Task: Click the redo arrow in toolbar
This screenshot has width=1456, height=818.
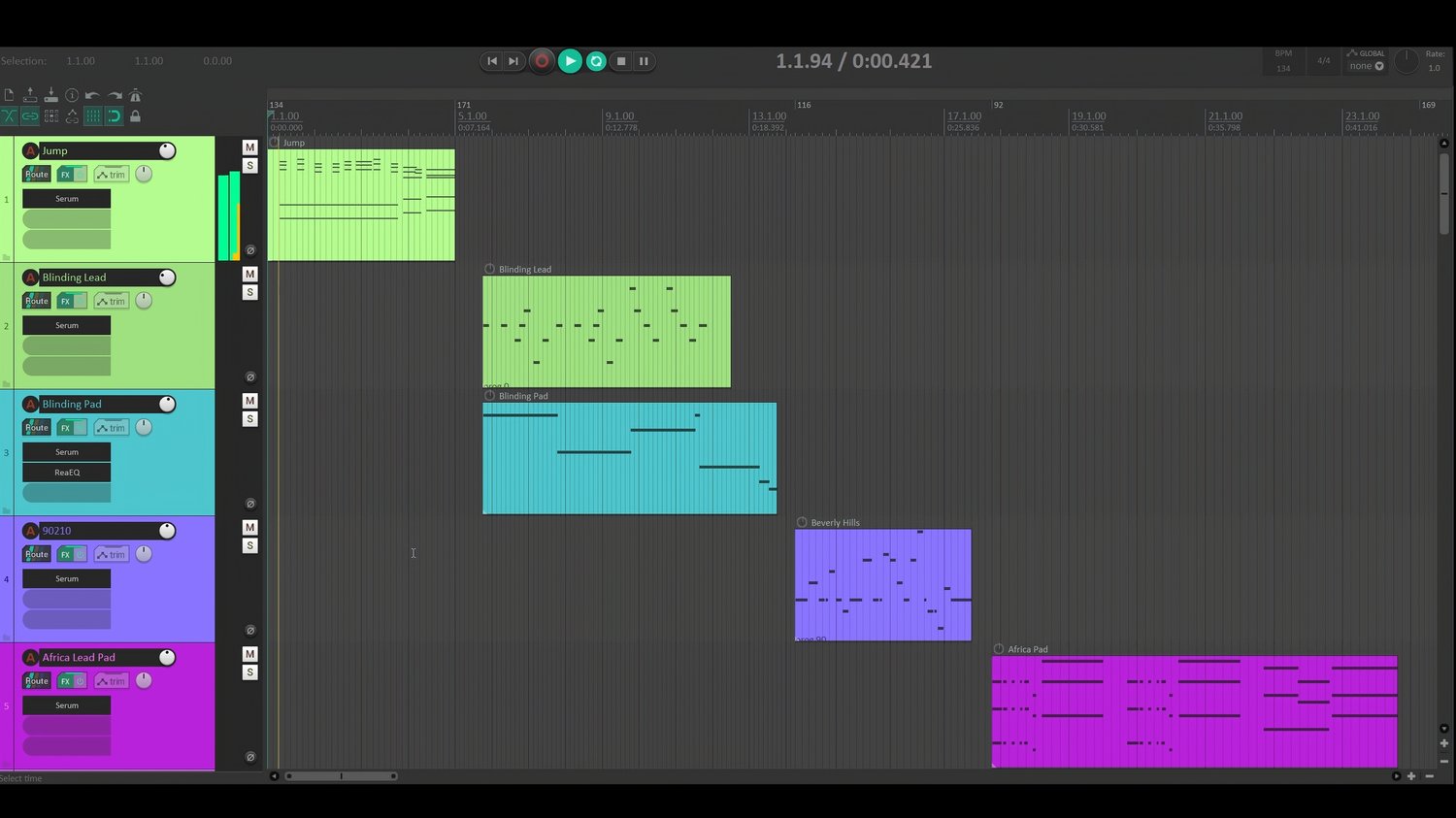Action: point(115,95)
